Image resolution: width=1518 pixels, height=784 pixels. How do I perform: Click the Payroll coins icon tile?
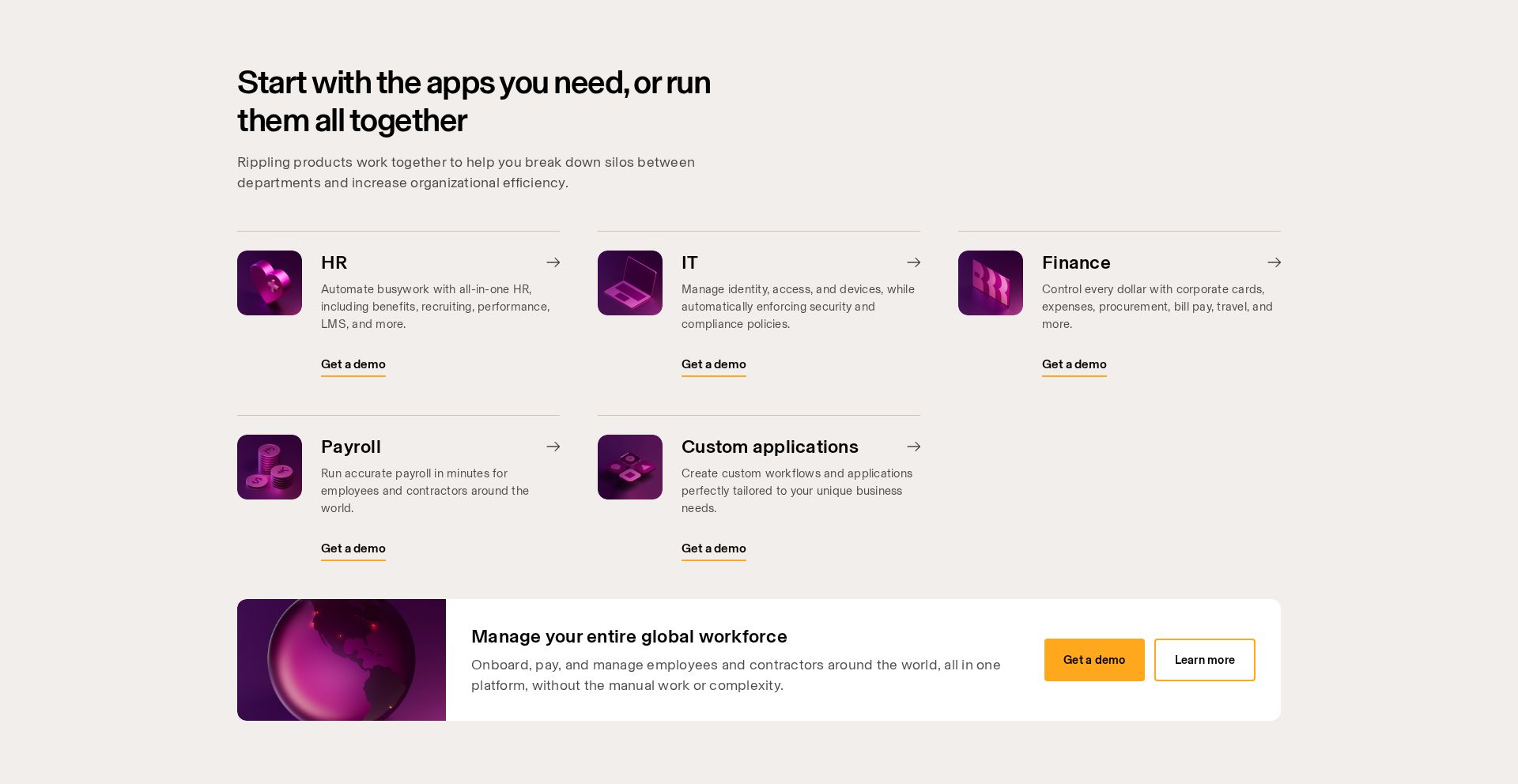(x=270, y=467)
